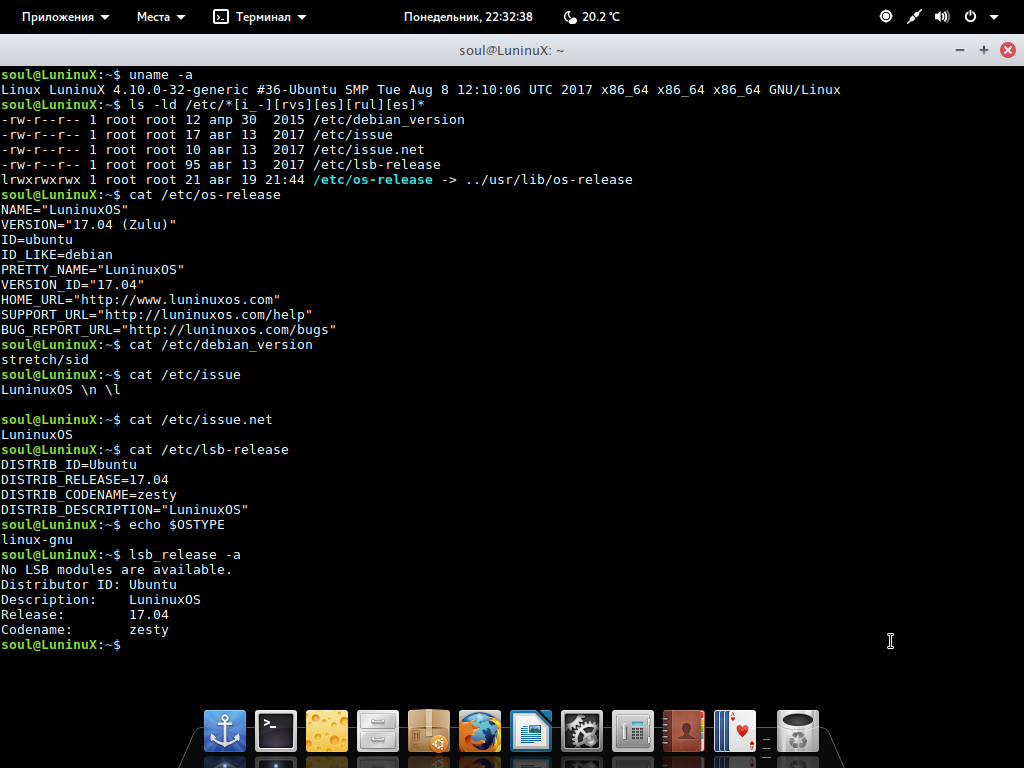Click the moon weather icon

(569, 16)
